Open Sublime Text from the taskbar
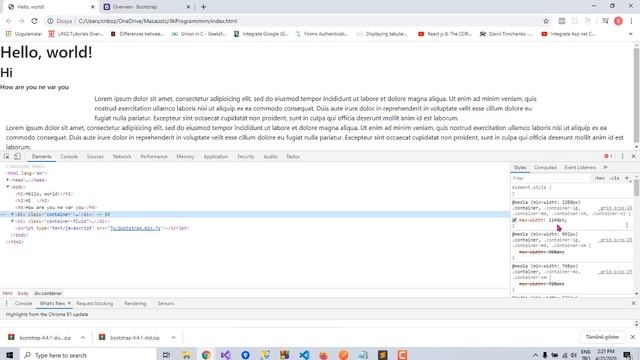 [382, 355]
